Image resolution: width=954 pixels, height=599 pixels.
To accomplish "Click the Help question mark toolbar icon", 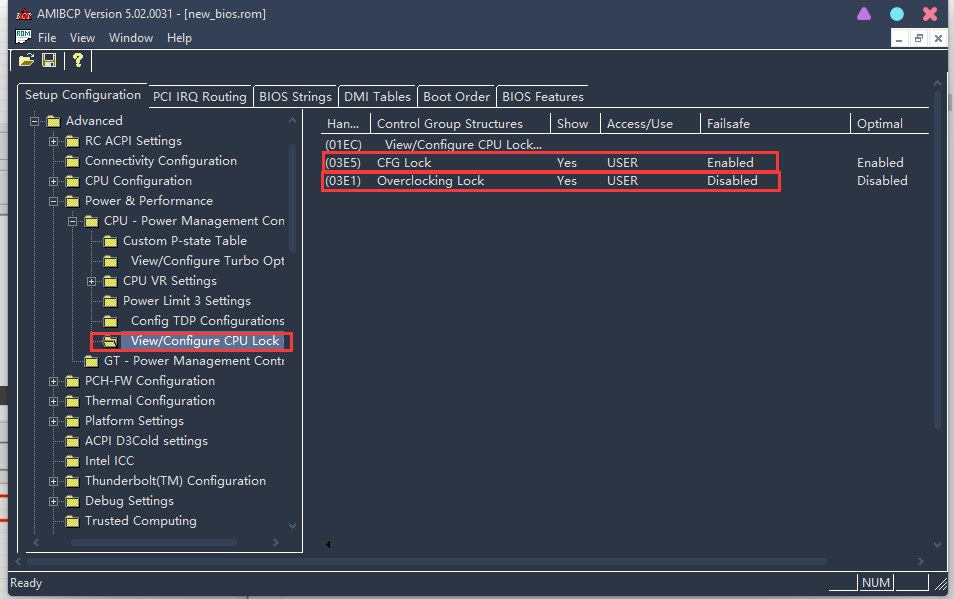I will 77,60.
